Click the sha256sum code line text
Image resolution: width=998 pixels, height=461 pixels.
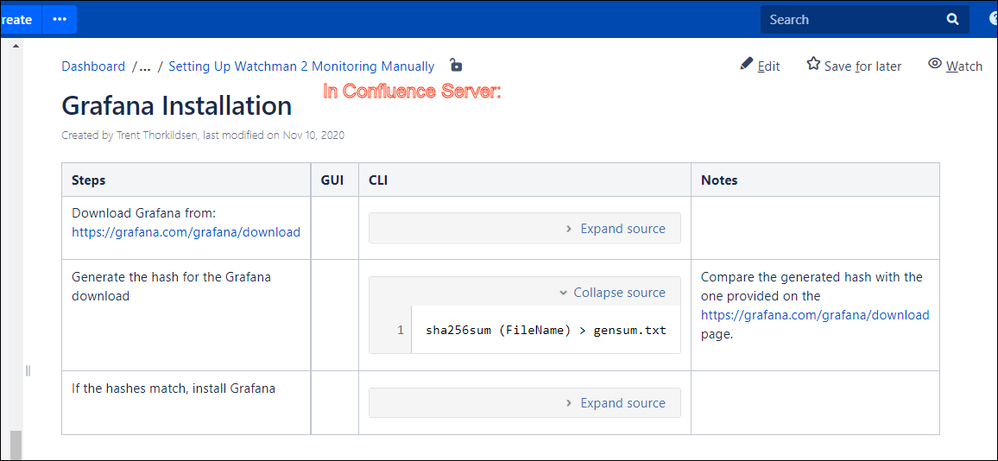[545, 330]
